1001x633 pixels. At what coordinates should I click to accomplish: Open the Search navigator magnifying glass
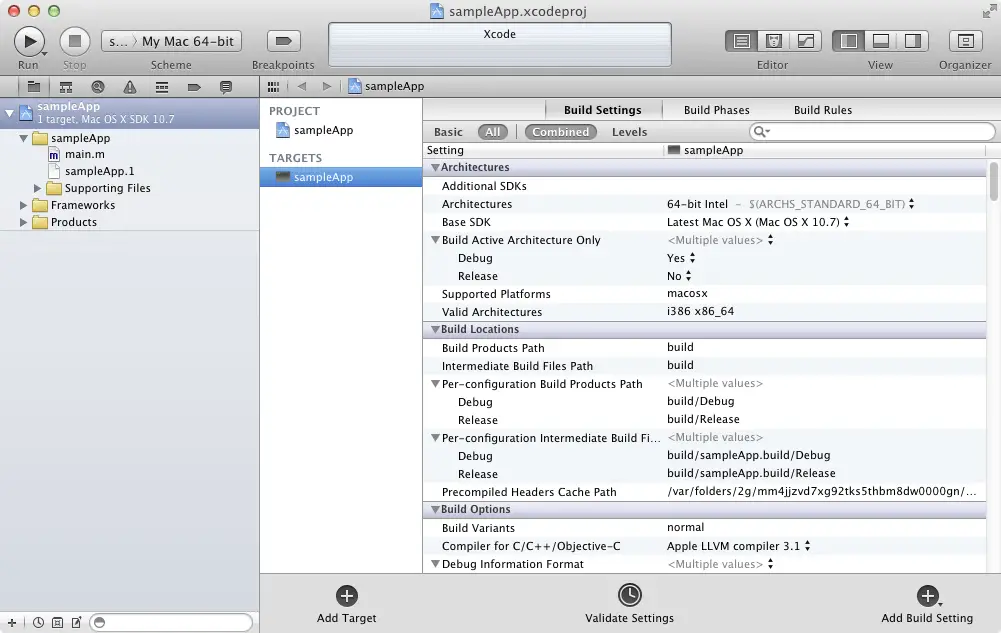pos(97,86)
